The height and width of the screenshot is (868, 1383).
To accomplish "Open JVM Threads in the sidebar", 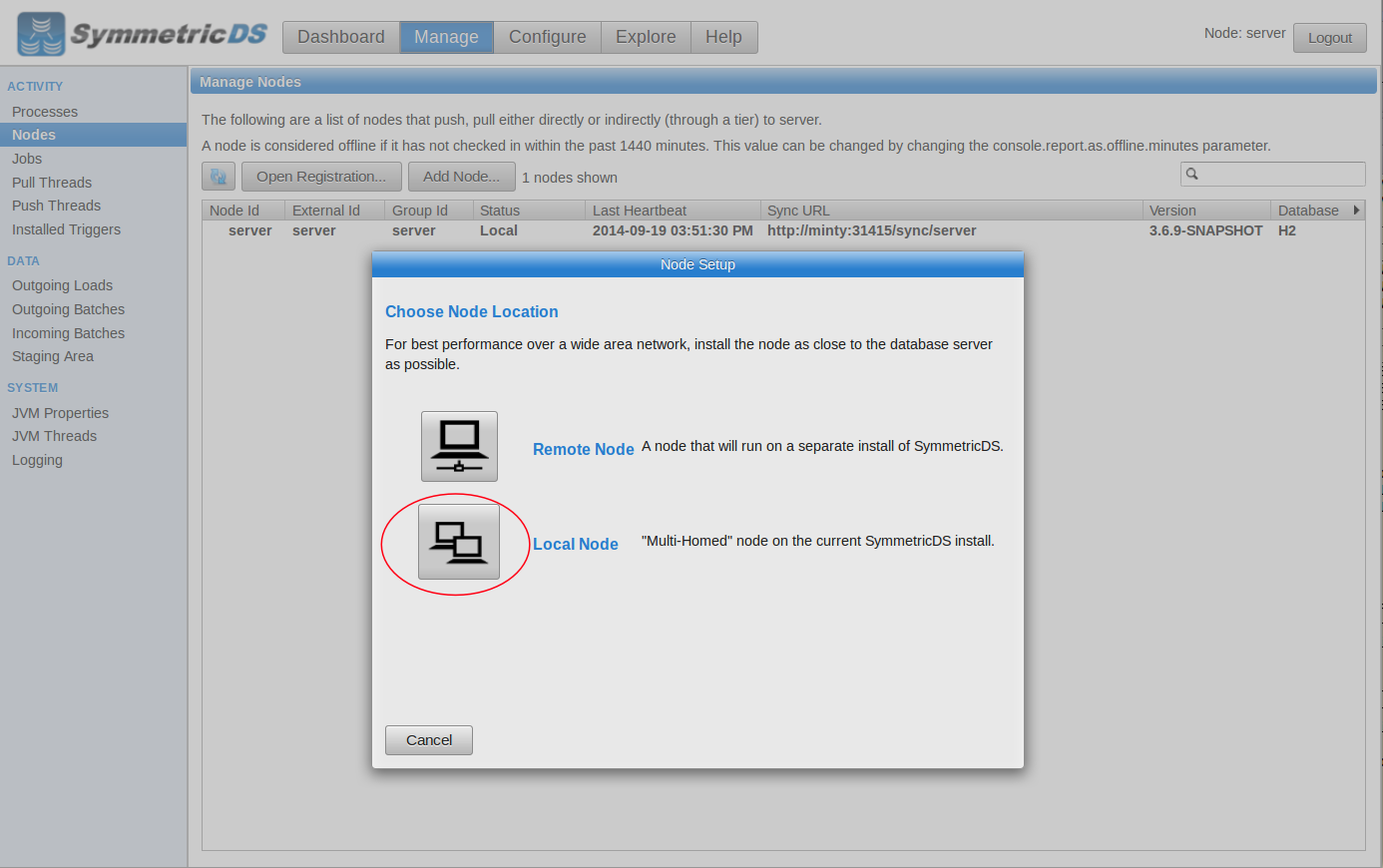I will coord(54,436).
